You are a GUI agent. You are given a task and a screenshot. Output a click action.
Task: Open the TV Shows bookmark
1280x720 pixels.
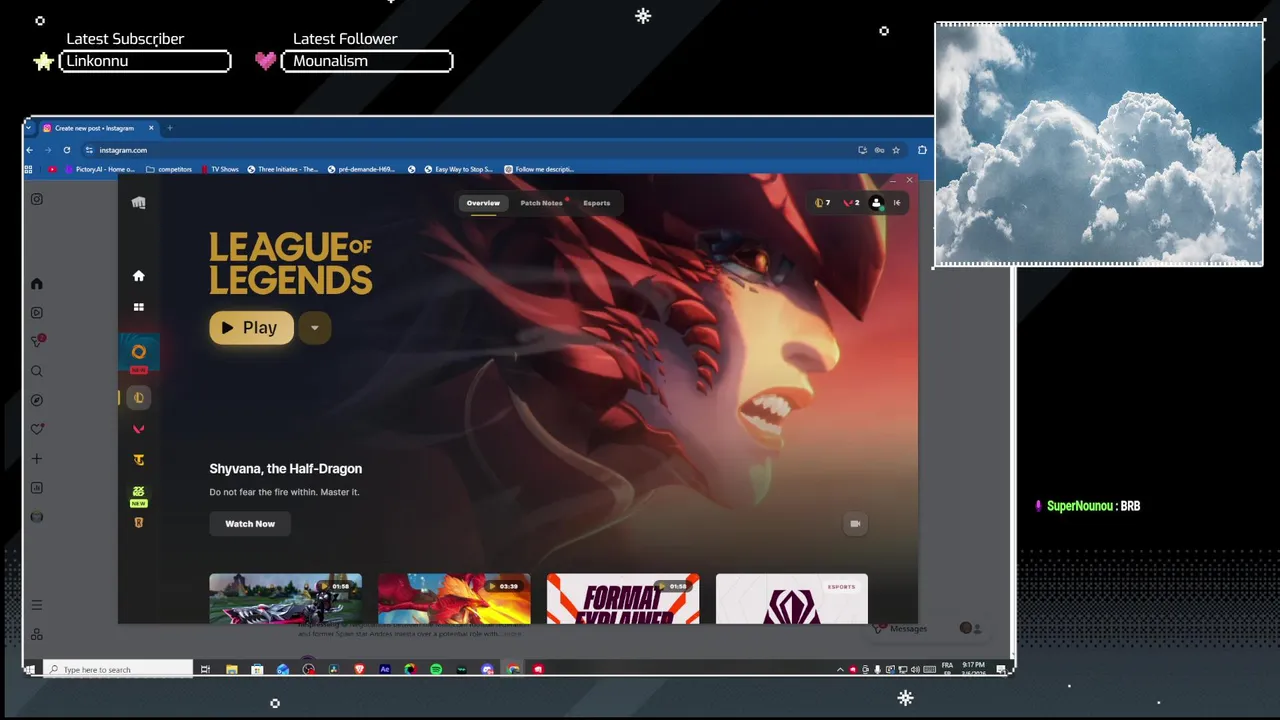click(220, 169)
